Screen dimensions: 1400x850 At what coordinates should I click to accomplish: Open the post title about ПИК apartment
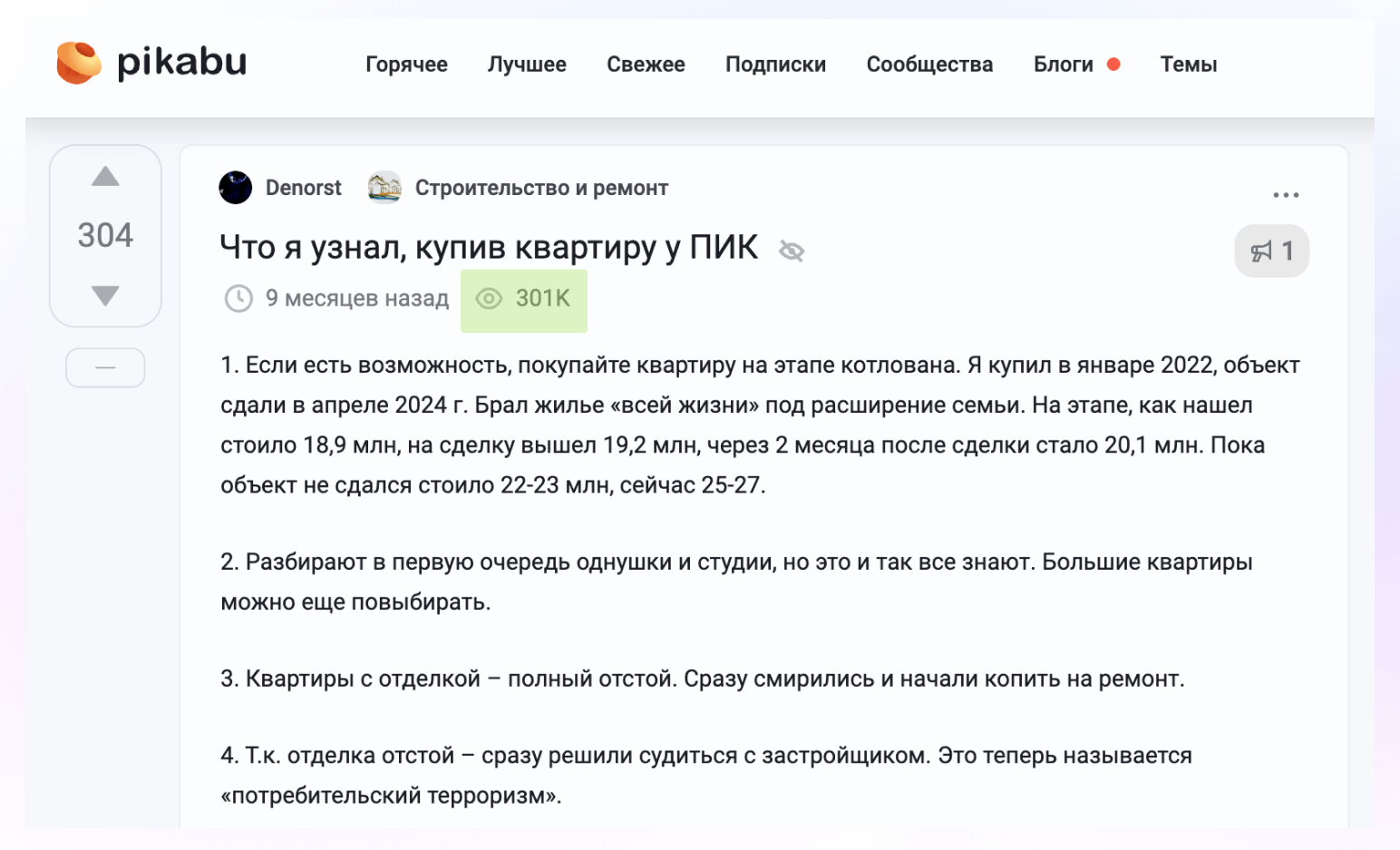tap(489, 247)
